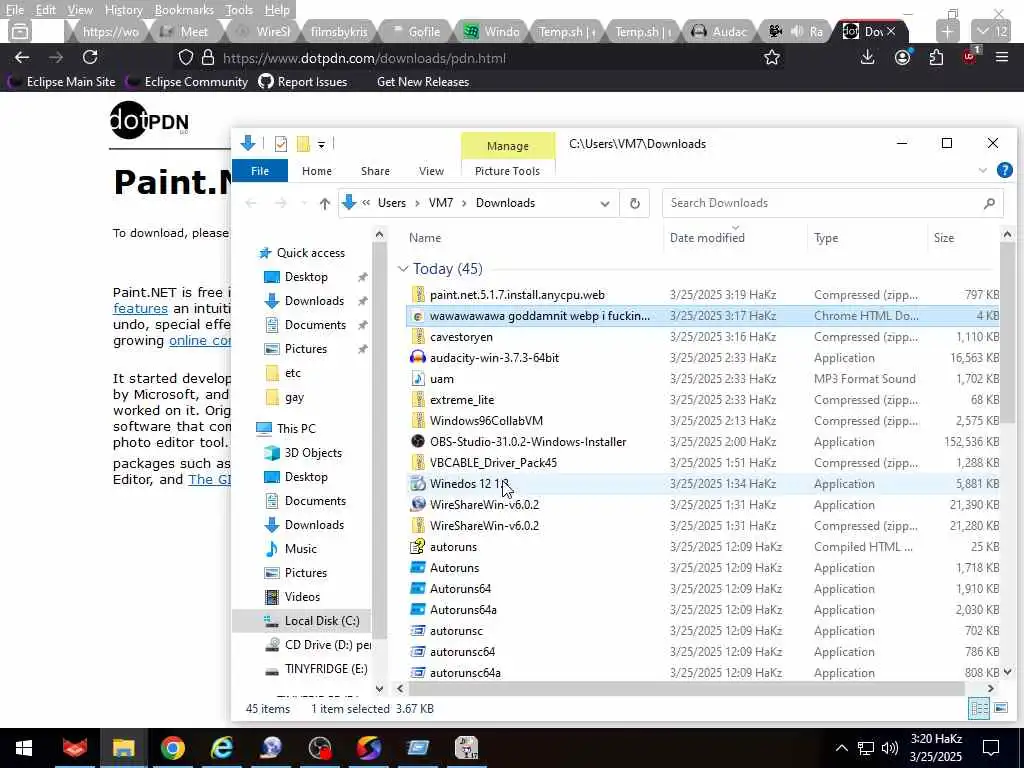The image size is (1024, 768).
Task: Open Firefox Tools menu
Action: (239, 10)
